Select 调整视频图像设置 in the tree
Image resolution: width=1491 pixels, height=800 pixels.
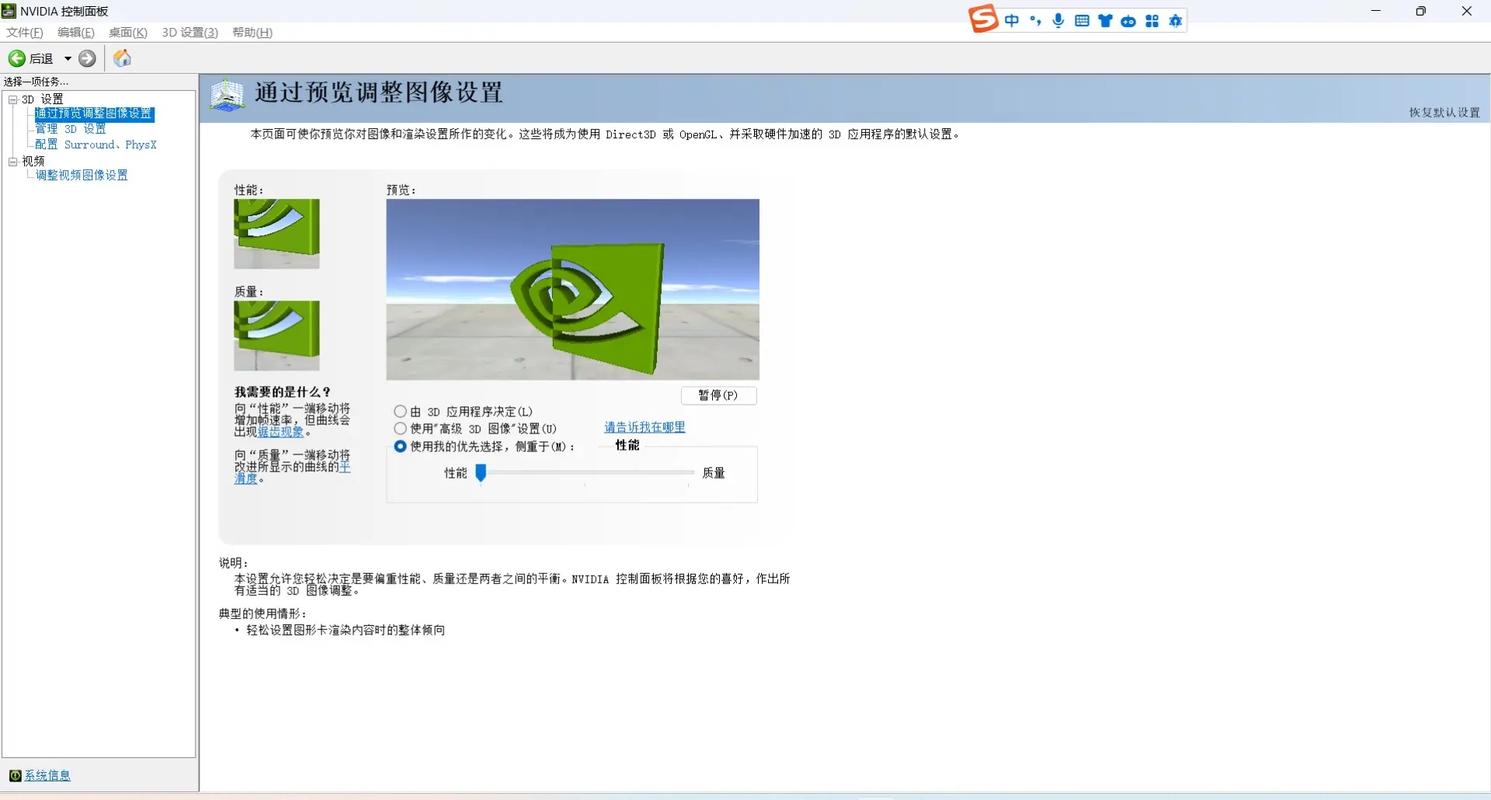(x=82, y=175)
